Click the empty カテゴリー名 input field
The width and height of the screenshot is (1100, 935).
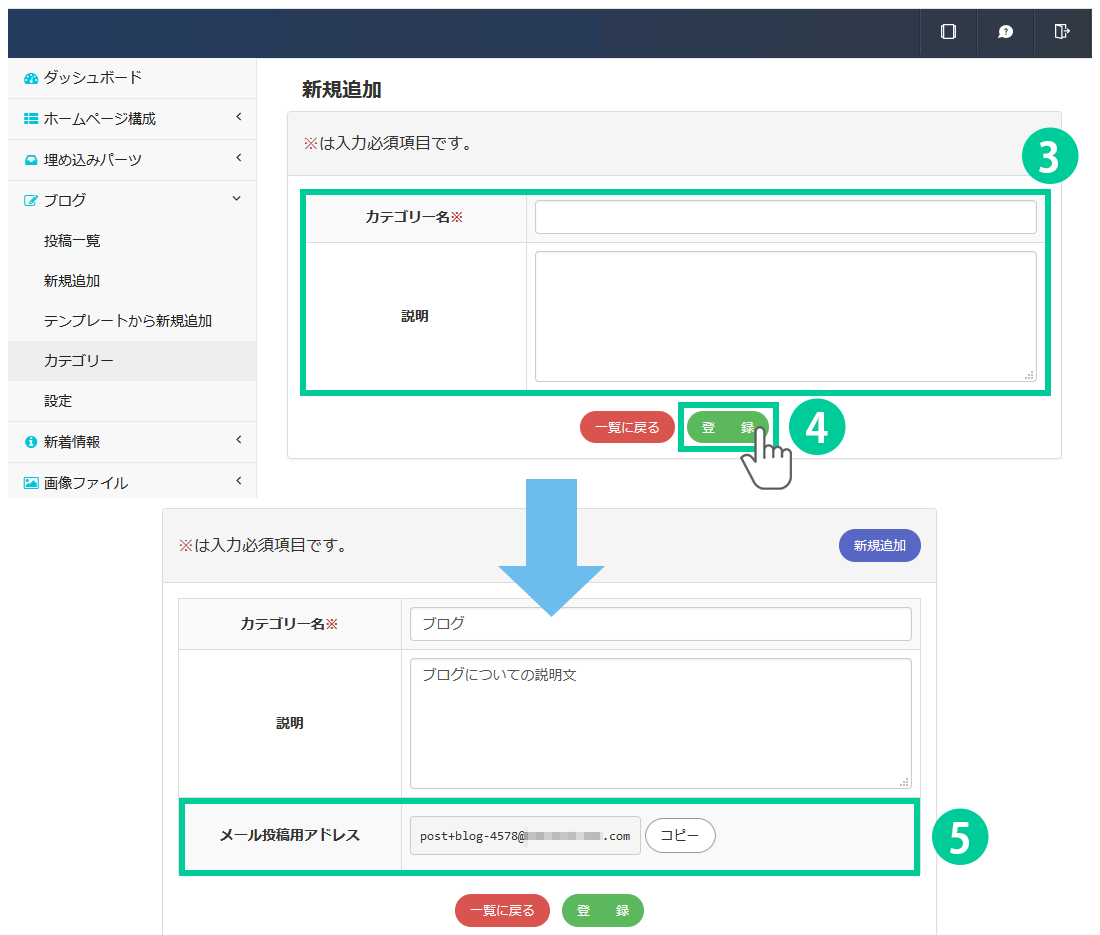pos(785,217)
